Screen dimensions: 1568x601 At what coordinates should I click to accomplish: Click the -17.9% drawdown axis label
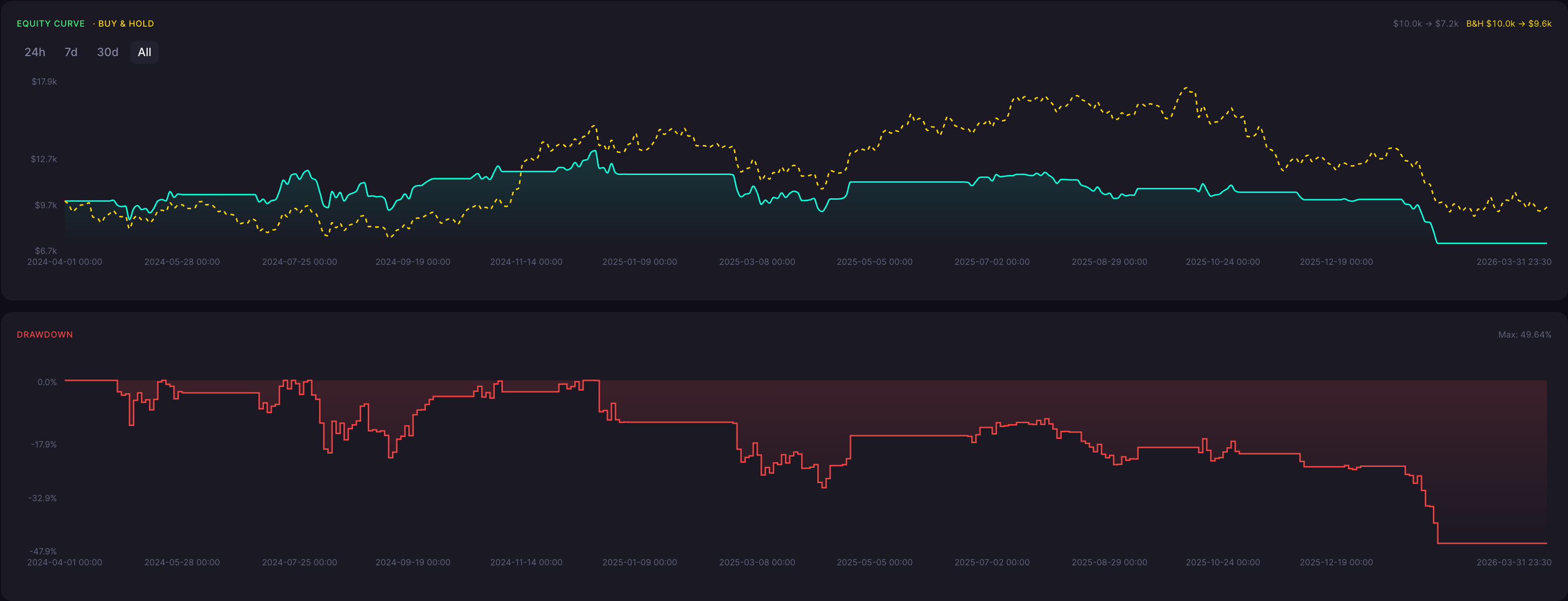coord(44,445)
